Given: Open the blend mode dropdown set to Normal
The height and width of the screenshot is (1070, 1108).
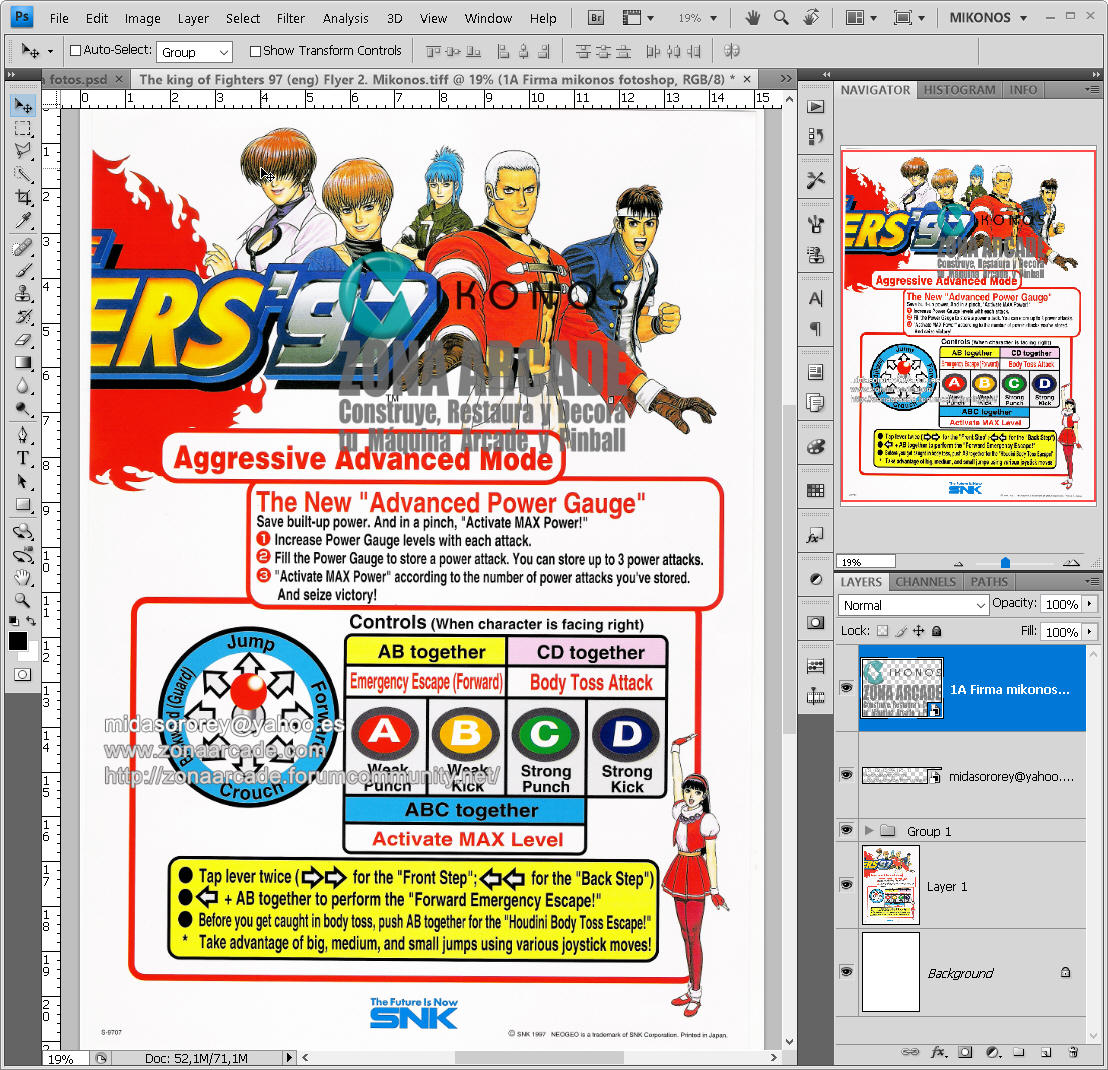Looking at the screenshot, I should tap(913, 604).
